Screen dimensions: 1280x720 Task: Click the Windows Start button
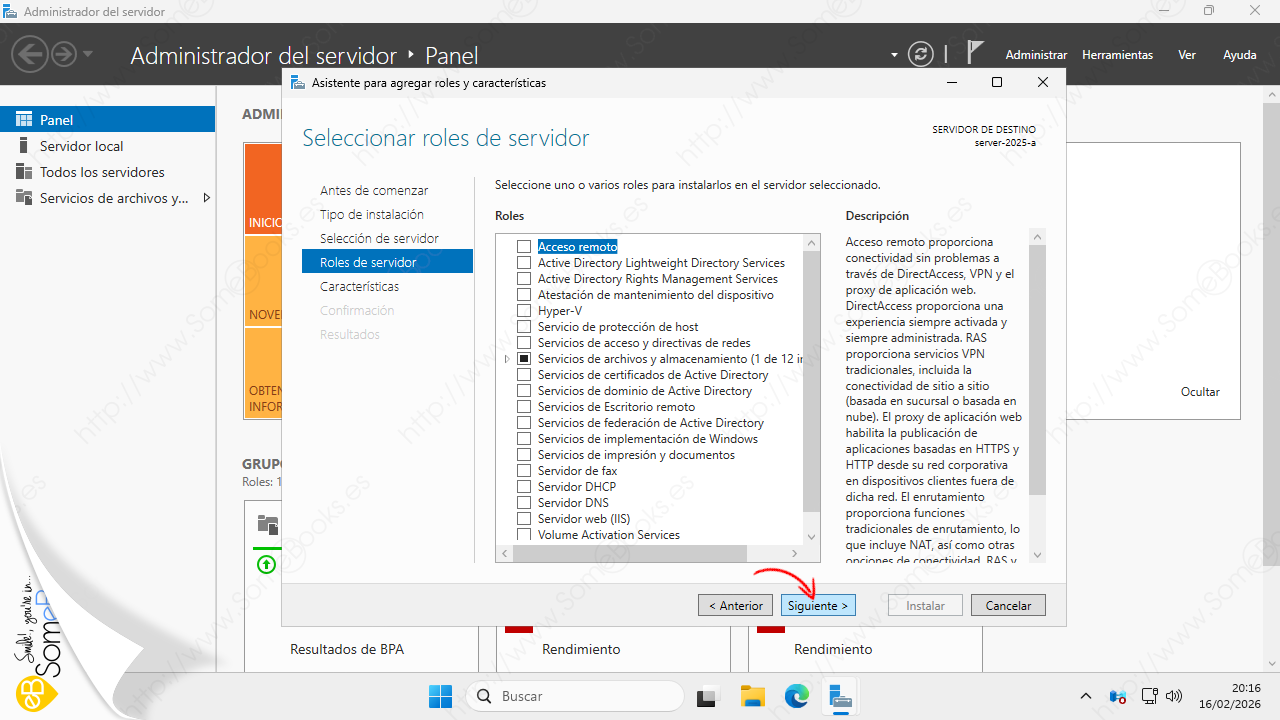440,696
